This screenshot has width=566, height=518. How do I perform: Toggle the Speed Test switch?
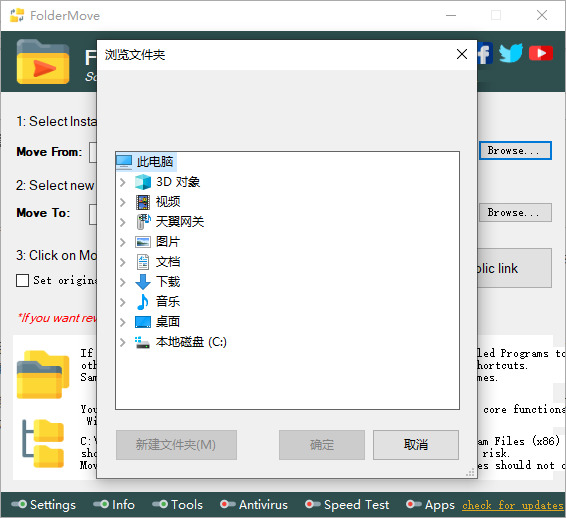313,504
